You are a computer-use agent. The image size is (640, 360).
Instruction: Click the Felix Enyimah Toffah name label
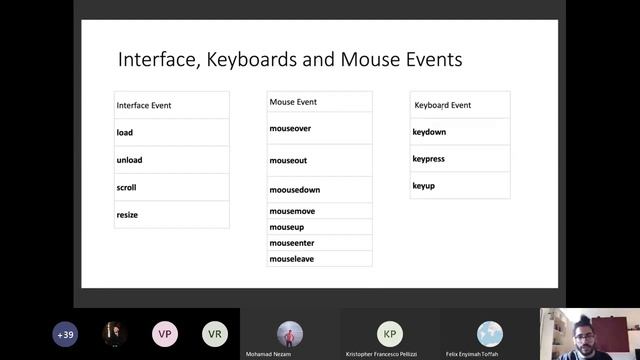click(472, 354)
